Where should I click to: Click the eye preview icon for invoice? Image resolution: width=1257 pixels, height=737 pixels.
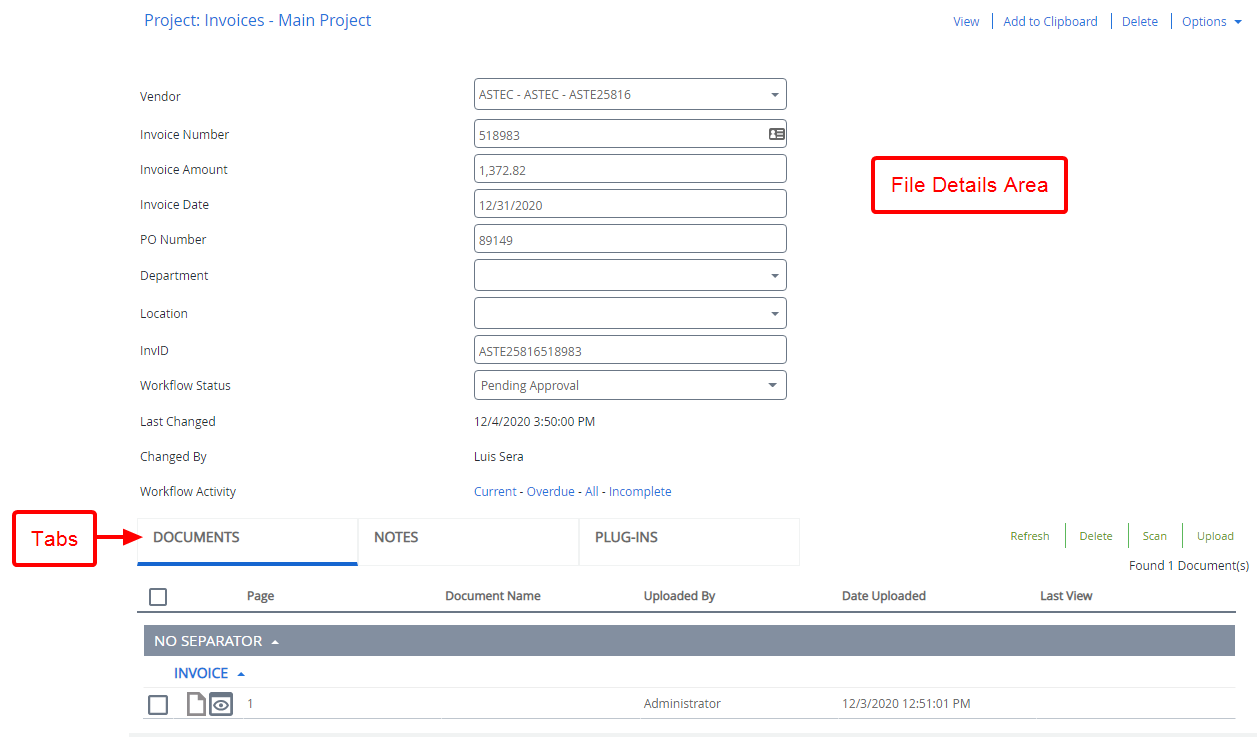click(221, 705)
